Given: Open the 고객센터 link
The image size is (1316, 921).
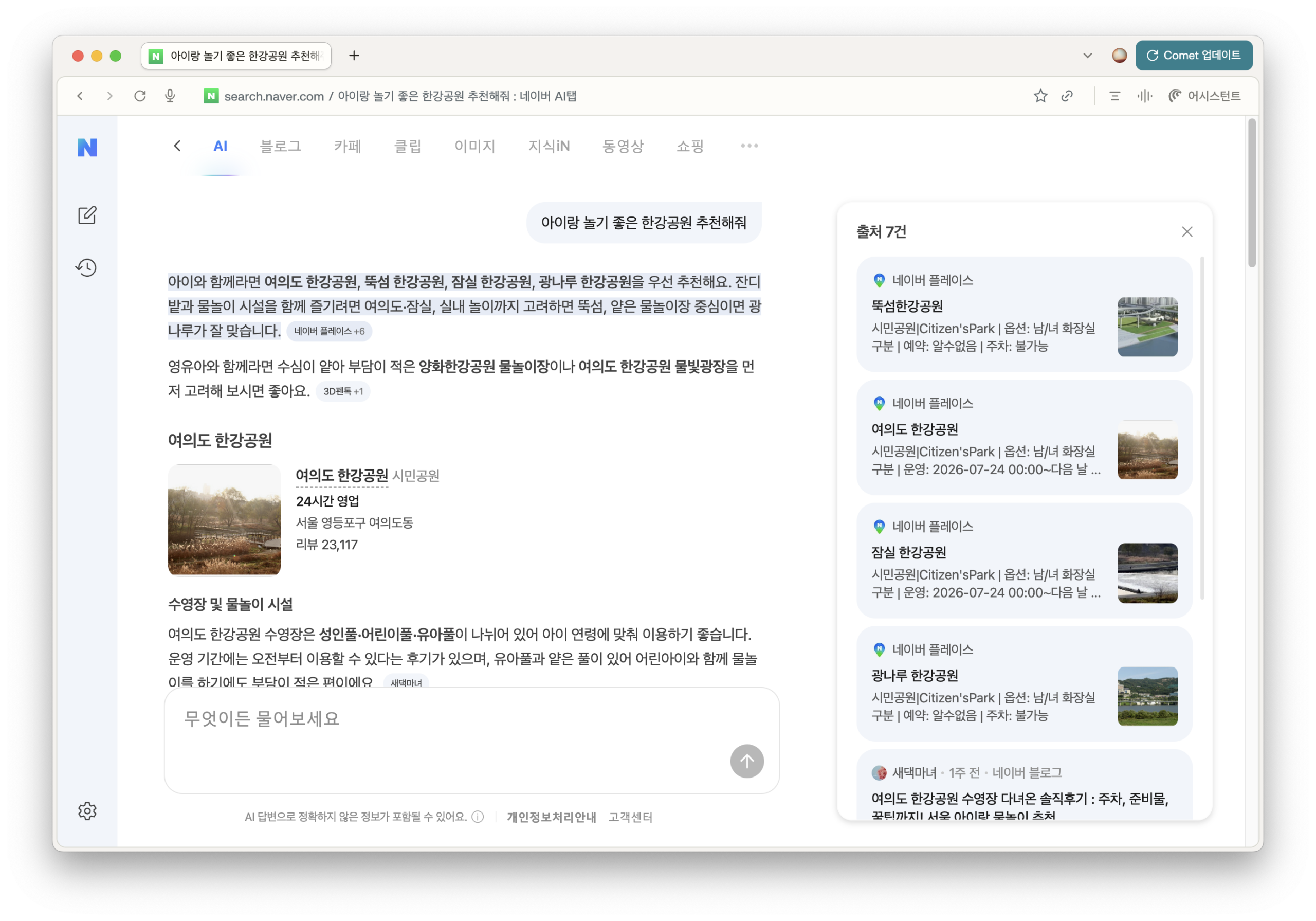Looking at the screenshot, I should [x=630, y=817].
